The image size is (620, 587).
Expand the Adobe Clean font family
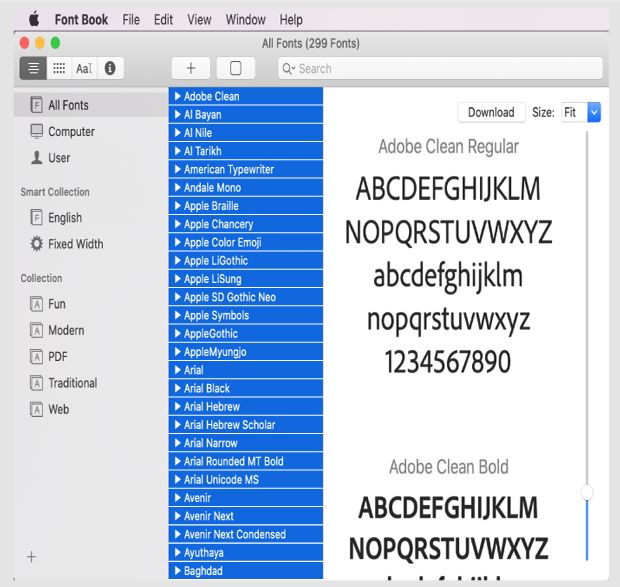(x=178, y=96)
